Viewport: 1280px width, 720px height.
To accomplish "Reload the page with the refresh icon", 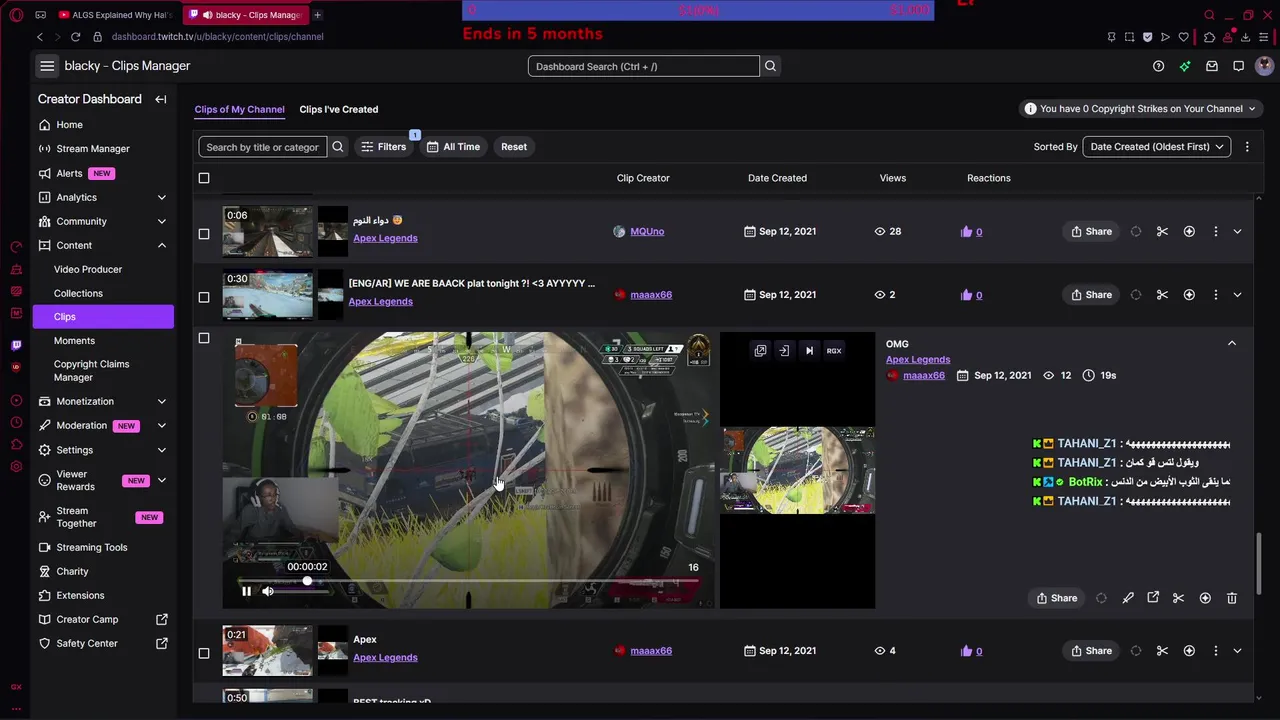I will point(75,37).
